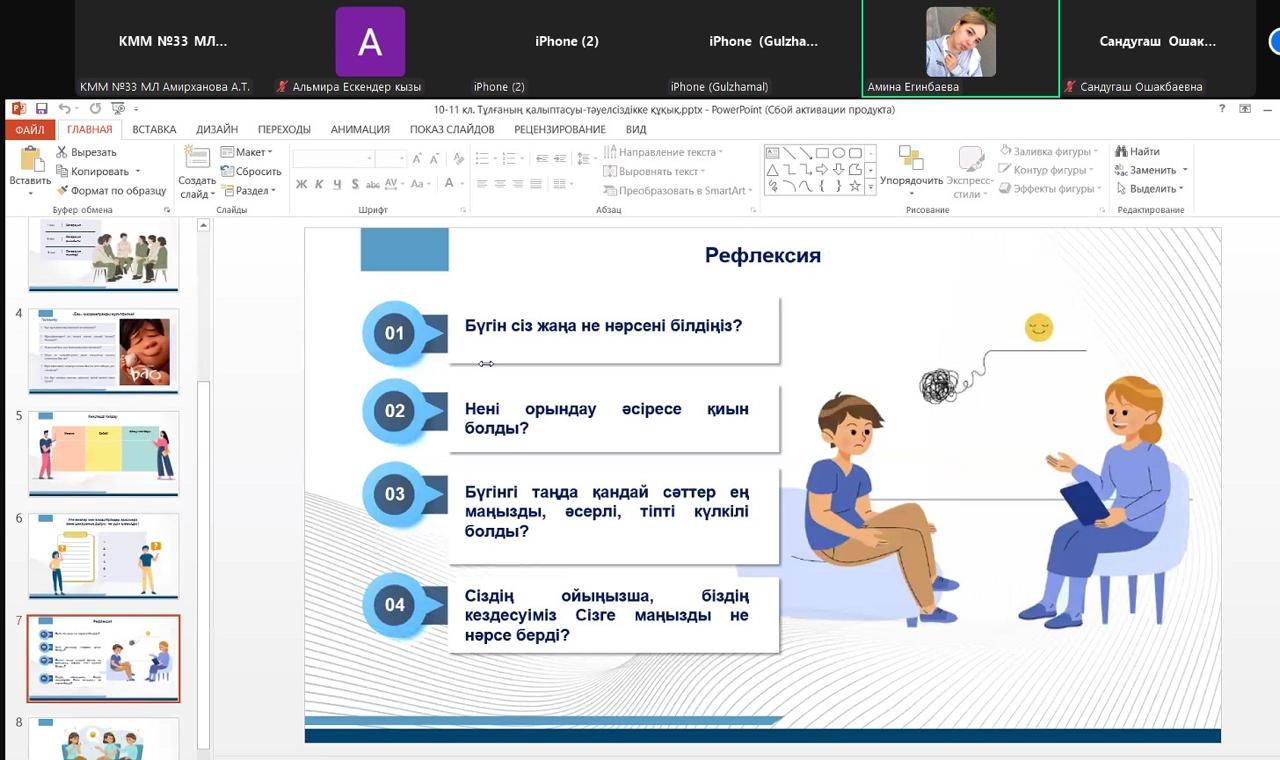The image size is (1280, 760).
Task: Click the Вставить (Paste) clipboard icon
Action: click(30, 162)
